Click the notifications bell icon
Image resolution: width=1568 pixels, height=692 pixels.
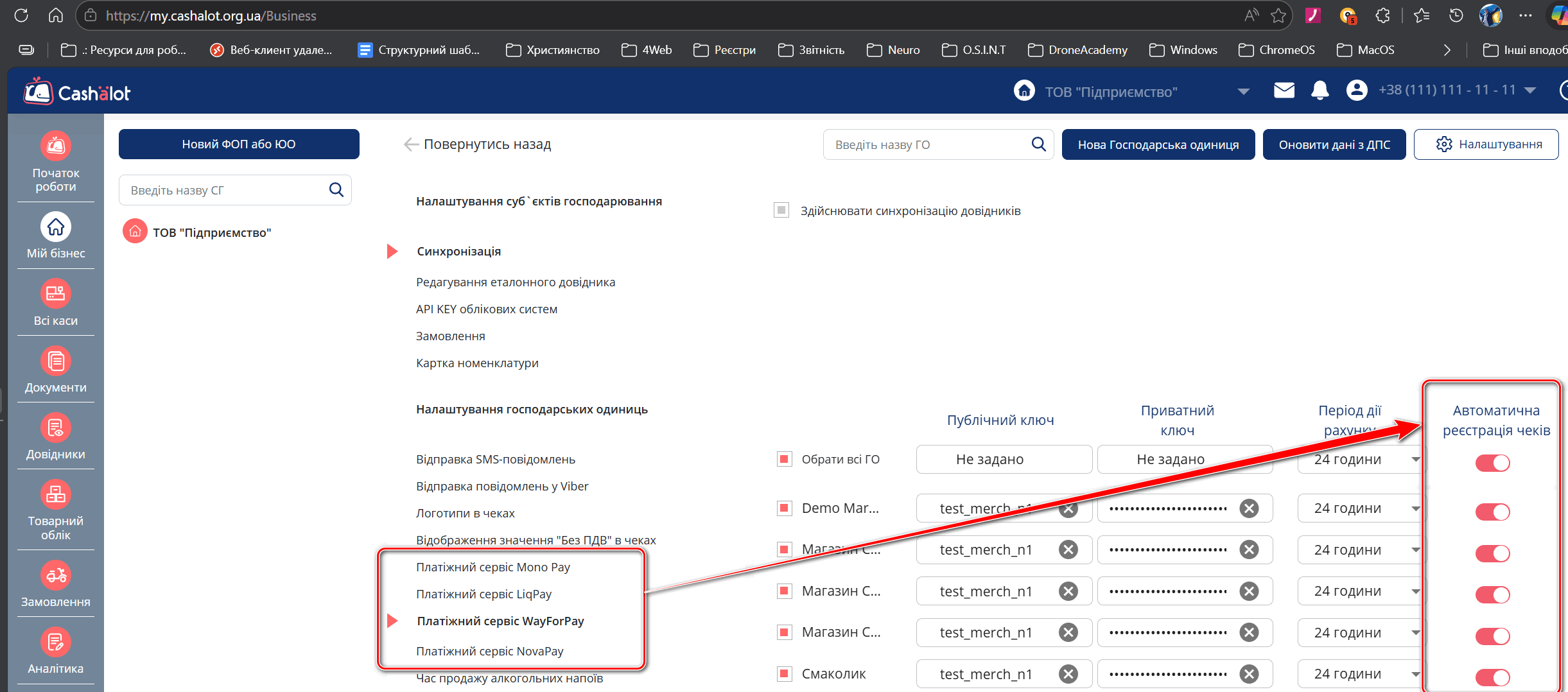[1320, 91]
